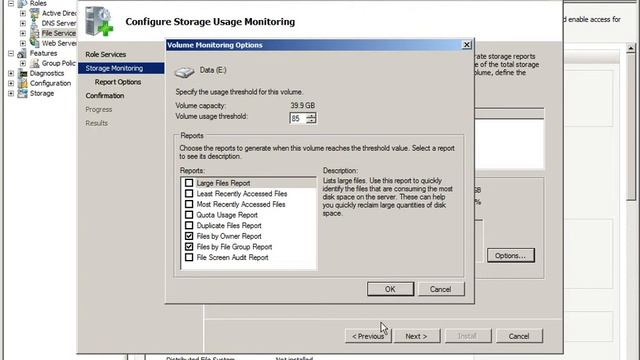Click the Previous button in wizard
Screen dimensions: 640x360
[368, 336]
